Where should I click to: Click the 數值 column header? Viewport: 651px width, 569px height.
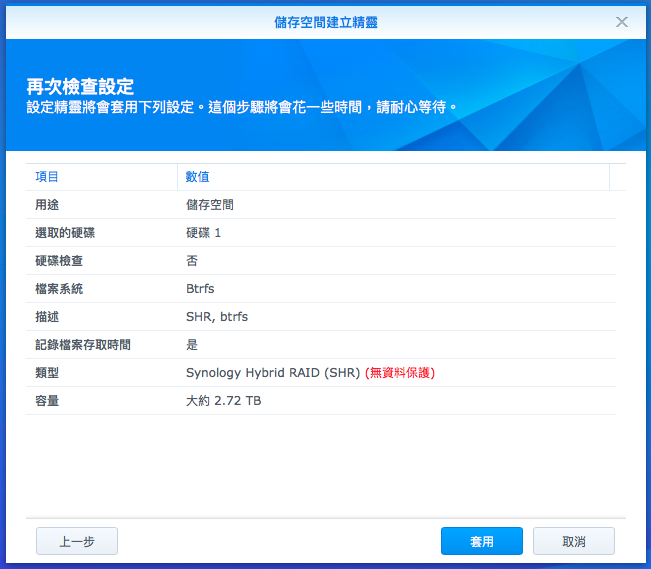click(198, 177)
